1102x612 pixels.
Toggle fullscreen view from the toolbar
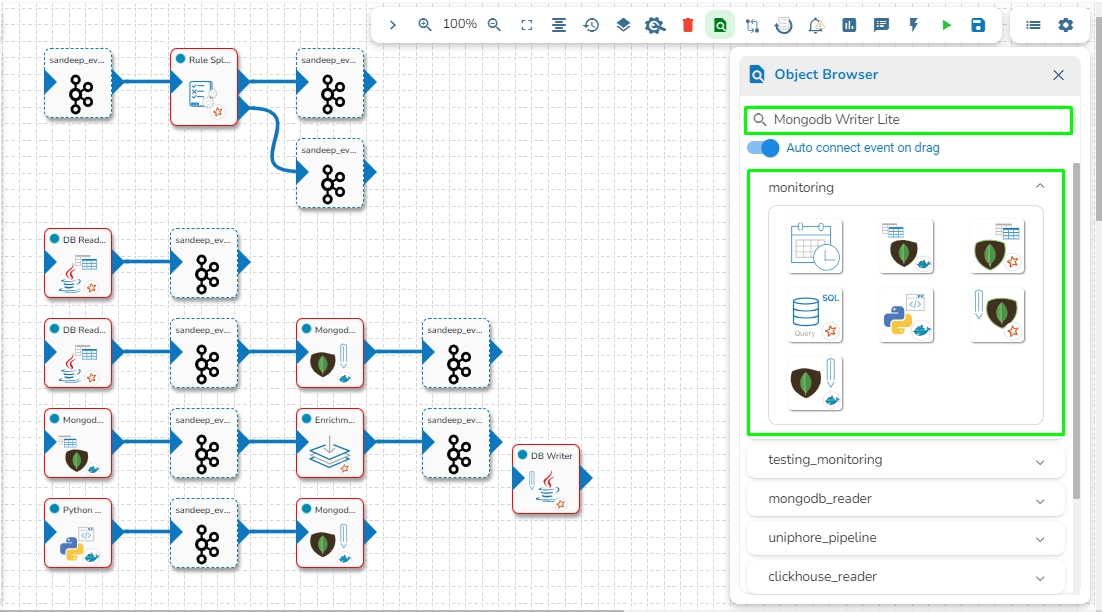click(527, 25)
